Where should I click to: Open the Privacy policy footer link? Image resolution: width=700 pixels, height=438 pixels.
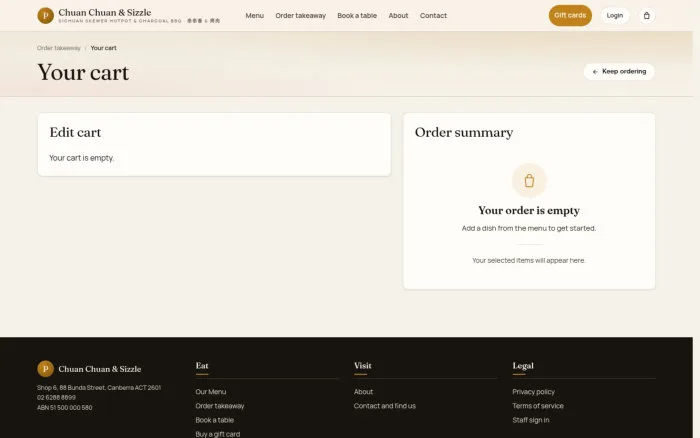point(533,392)
